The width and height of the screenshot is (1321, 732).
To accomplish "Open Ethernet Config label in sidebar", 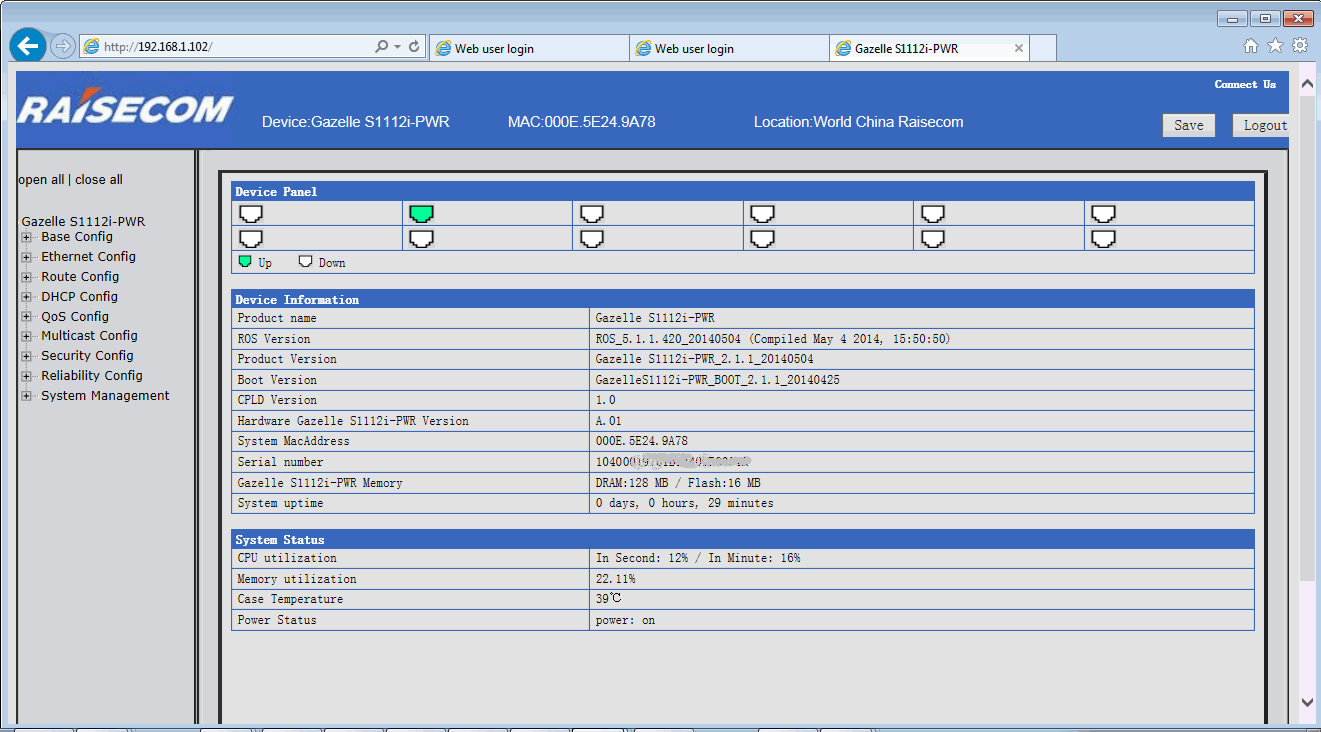I will tap(88, 257).
